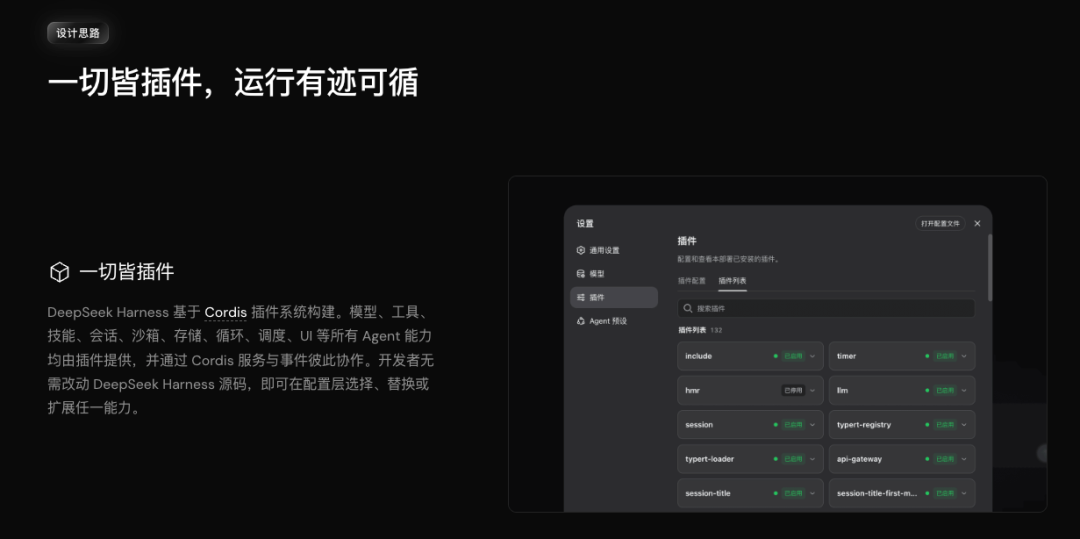Switch to the 插件列表 tab

pos(732,281)
